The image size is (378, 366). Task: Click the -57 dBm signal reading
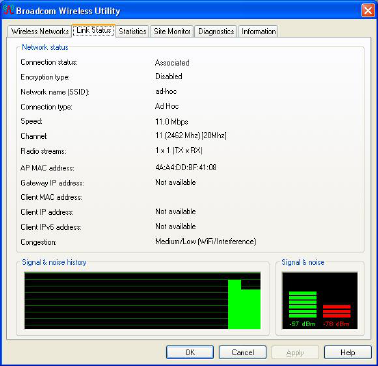pos(302,324)
